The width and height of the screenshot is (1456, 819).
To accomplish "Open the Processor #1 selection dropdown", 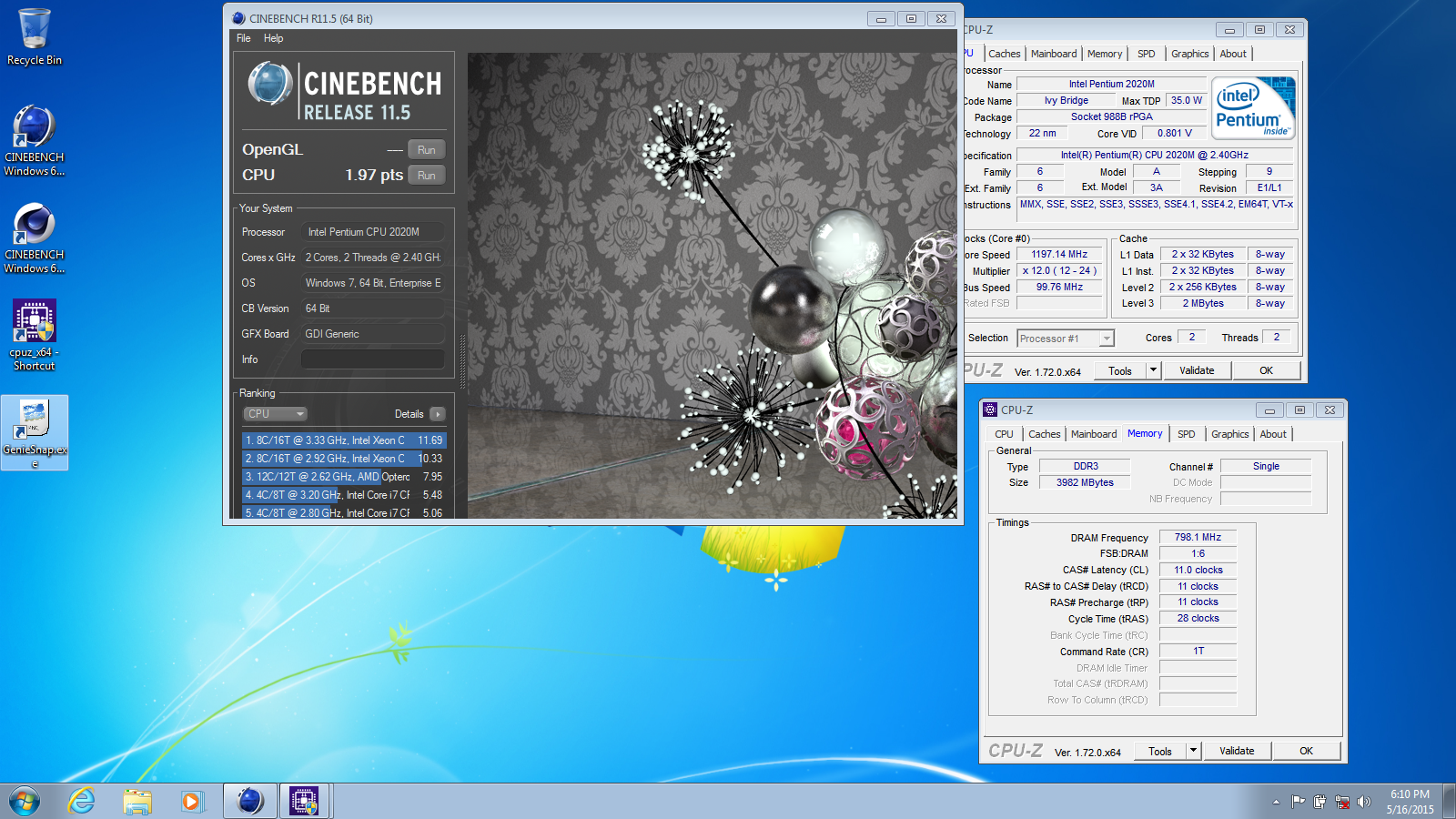I will (1066, 339).
